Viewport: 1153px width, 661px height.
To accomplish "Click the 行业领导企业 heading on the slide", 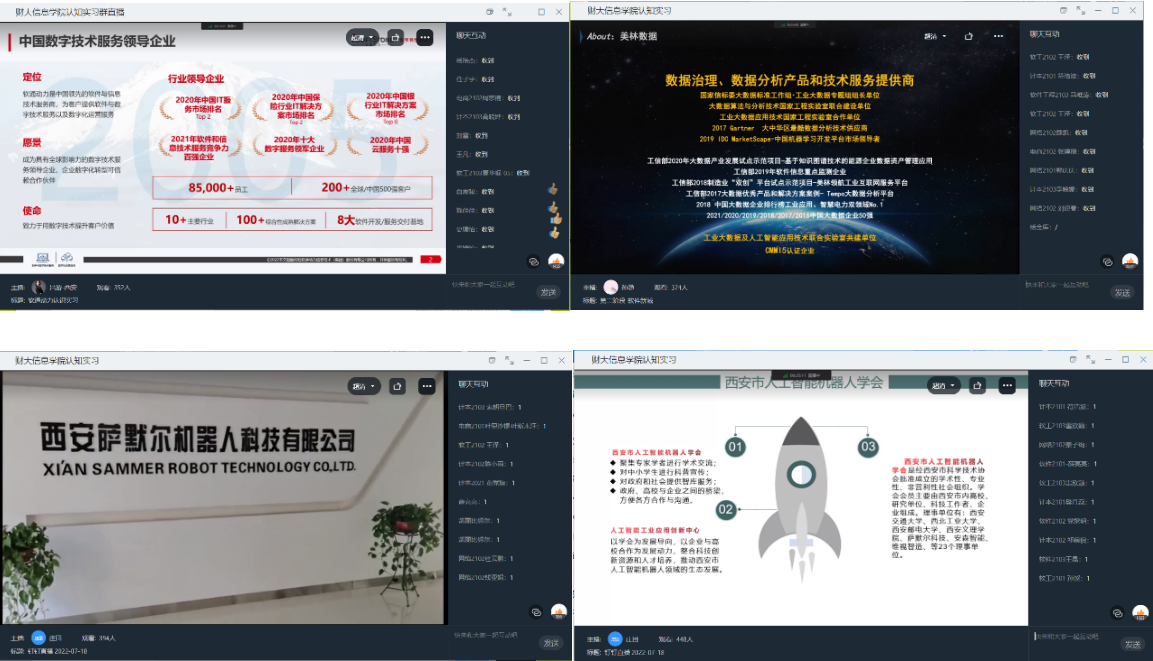I will tap(196, 79).
